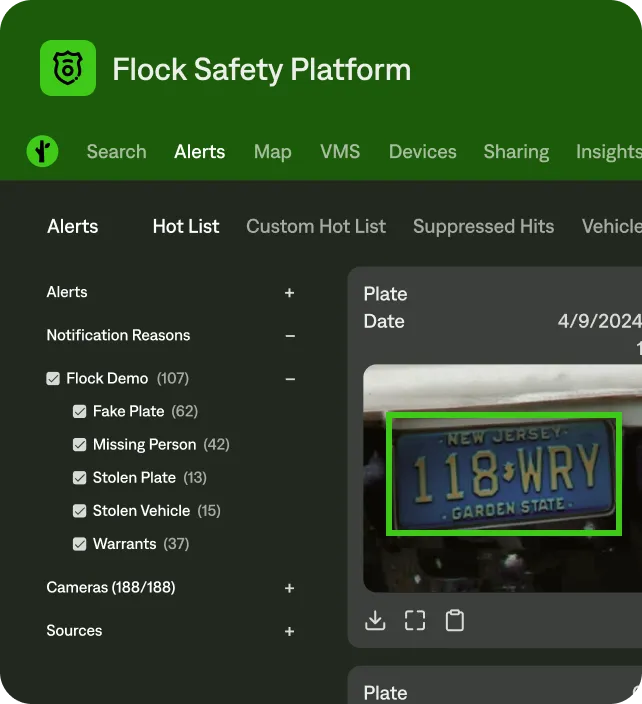Toggle the Flock Demo checkbox

53,378
